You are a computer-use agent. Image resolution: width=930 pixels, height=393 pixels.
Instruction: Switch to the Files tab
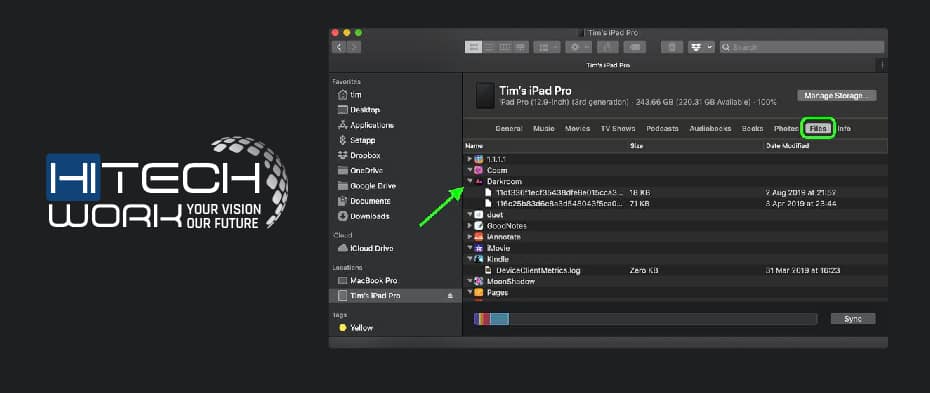pyautogui.click(x=818, y=129)
